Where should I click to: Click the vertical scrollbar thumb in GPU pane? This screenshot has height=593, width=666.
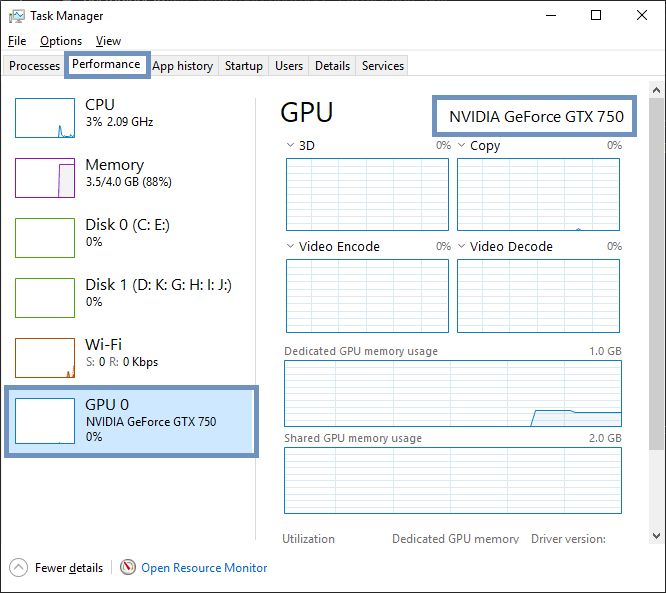point(656,274)
